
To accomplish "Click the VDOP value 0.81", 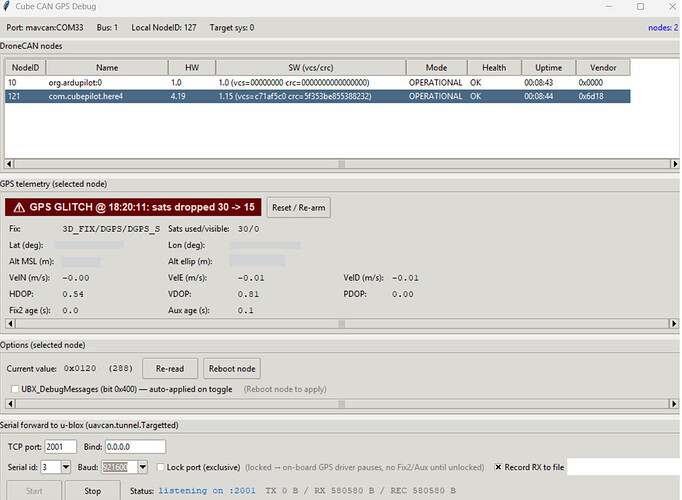I will point(248,294).
